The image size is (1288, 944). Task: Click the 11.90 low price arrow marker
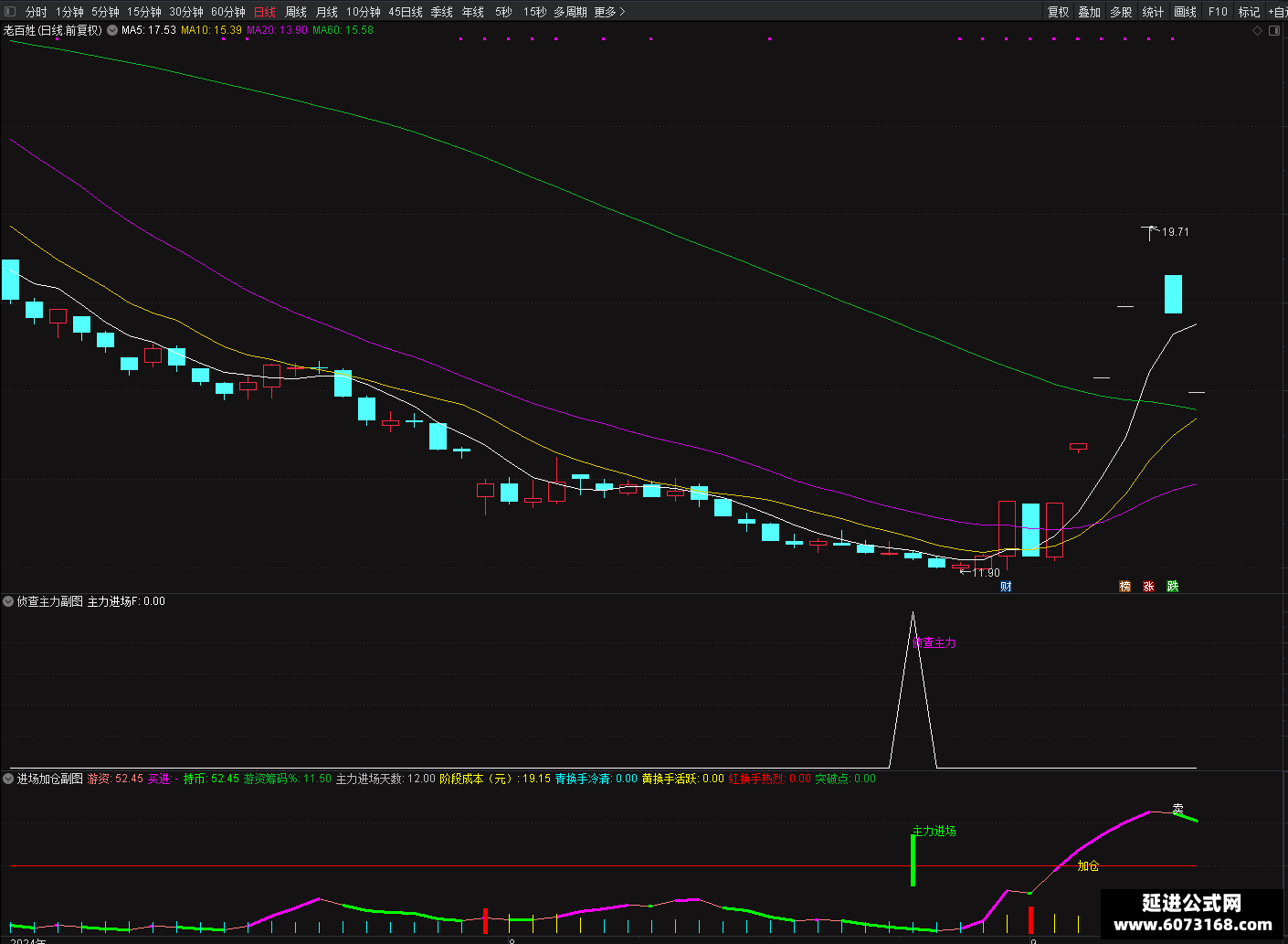979,573
